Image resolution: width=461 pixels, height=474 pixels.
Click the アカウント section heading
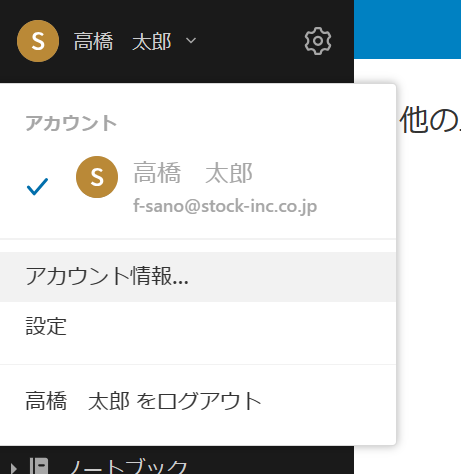71,123
